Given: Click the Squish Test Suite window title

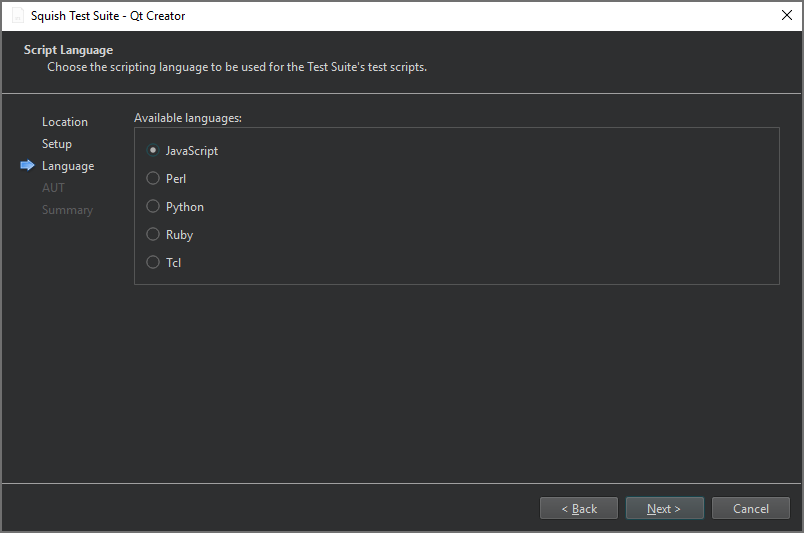Looking at the screenshot, I should (x=108, y=16).
